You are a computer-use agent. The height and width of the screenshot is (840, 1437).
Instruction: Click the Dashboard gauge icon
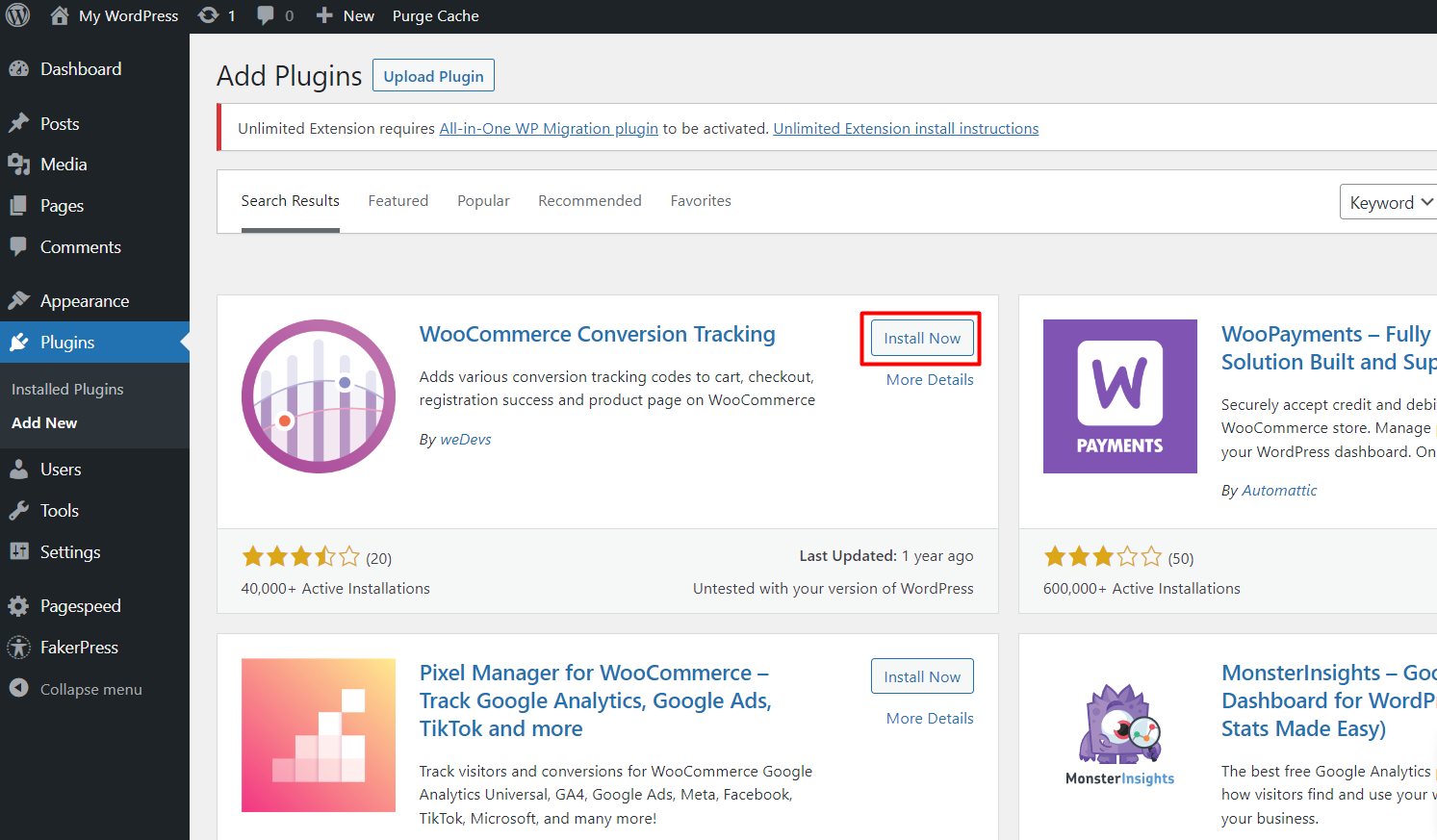[18, 69]
